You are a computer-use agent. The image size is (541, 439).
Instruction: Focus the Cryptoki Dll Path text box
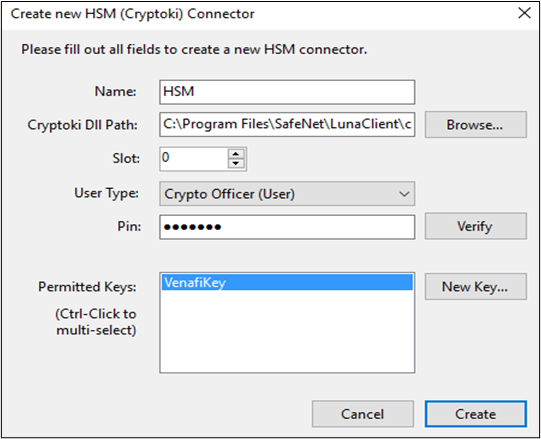[x=287, y=124]
